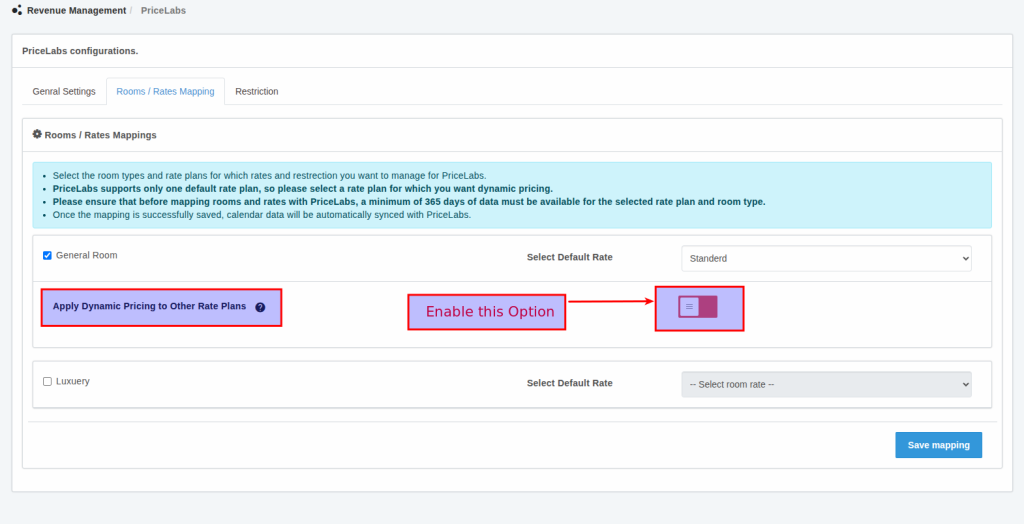Click the General Room label text
Screen dimensions: 1024x524
point(86,255)
